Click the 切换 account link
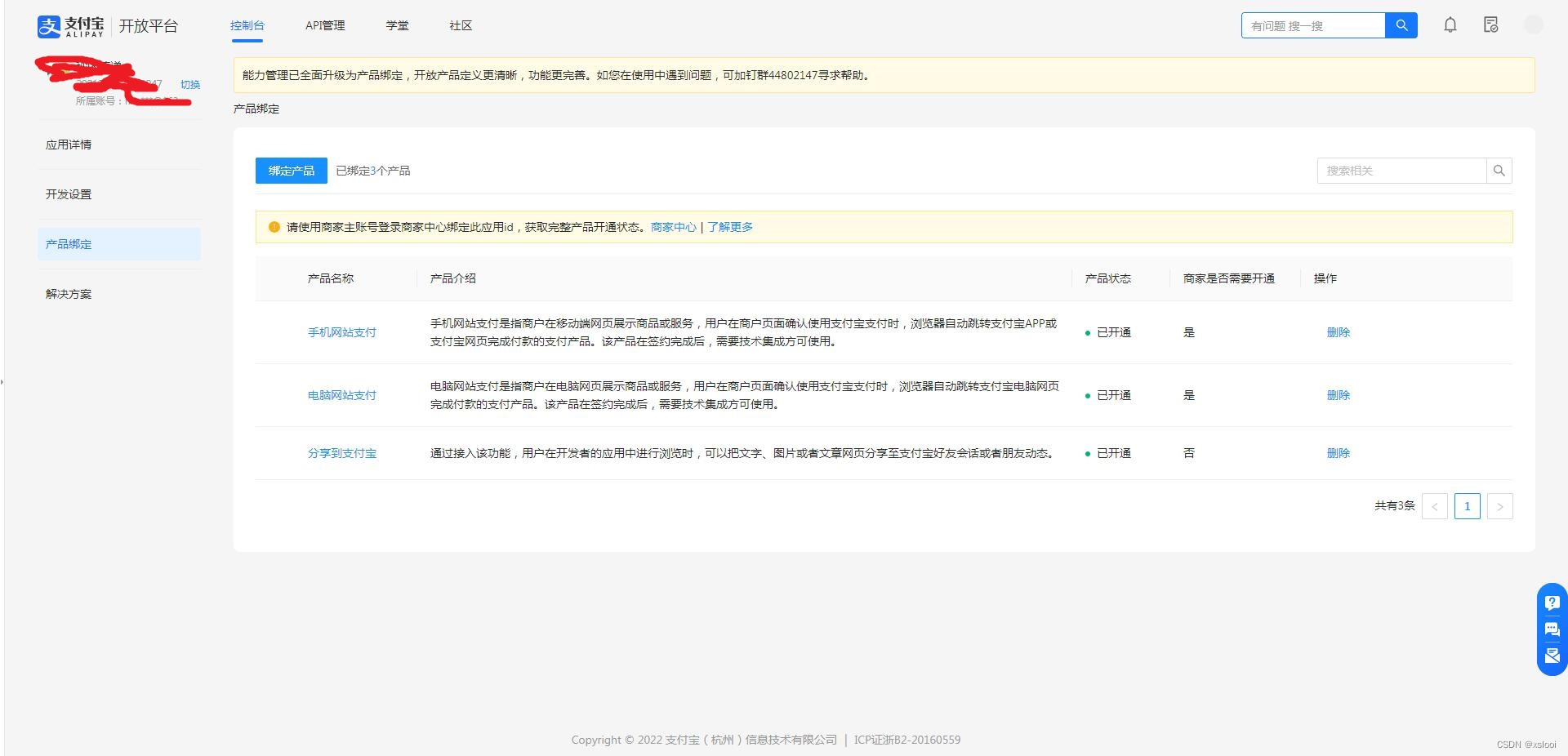 190,85
